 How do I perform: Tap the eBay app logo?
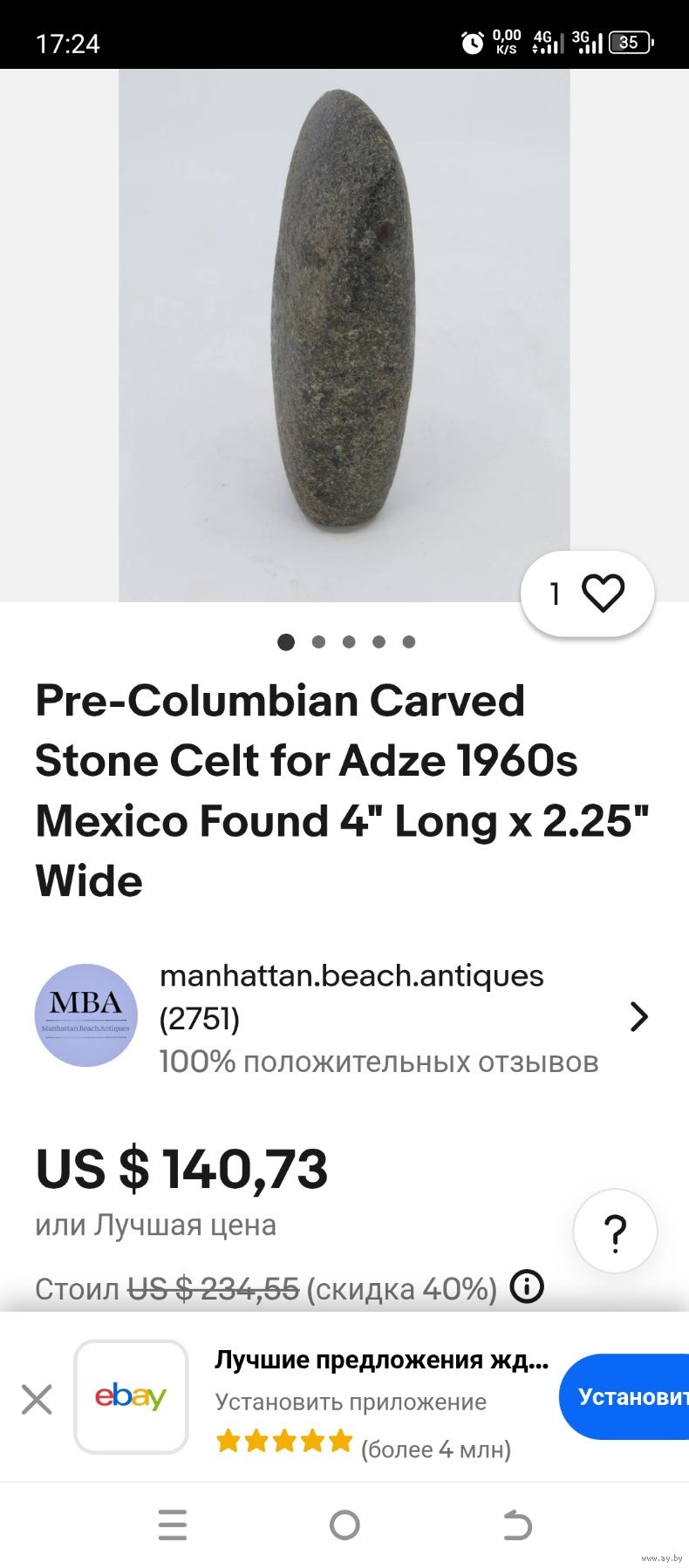click(131, 1396)
